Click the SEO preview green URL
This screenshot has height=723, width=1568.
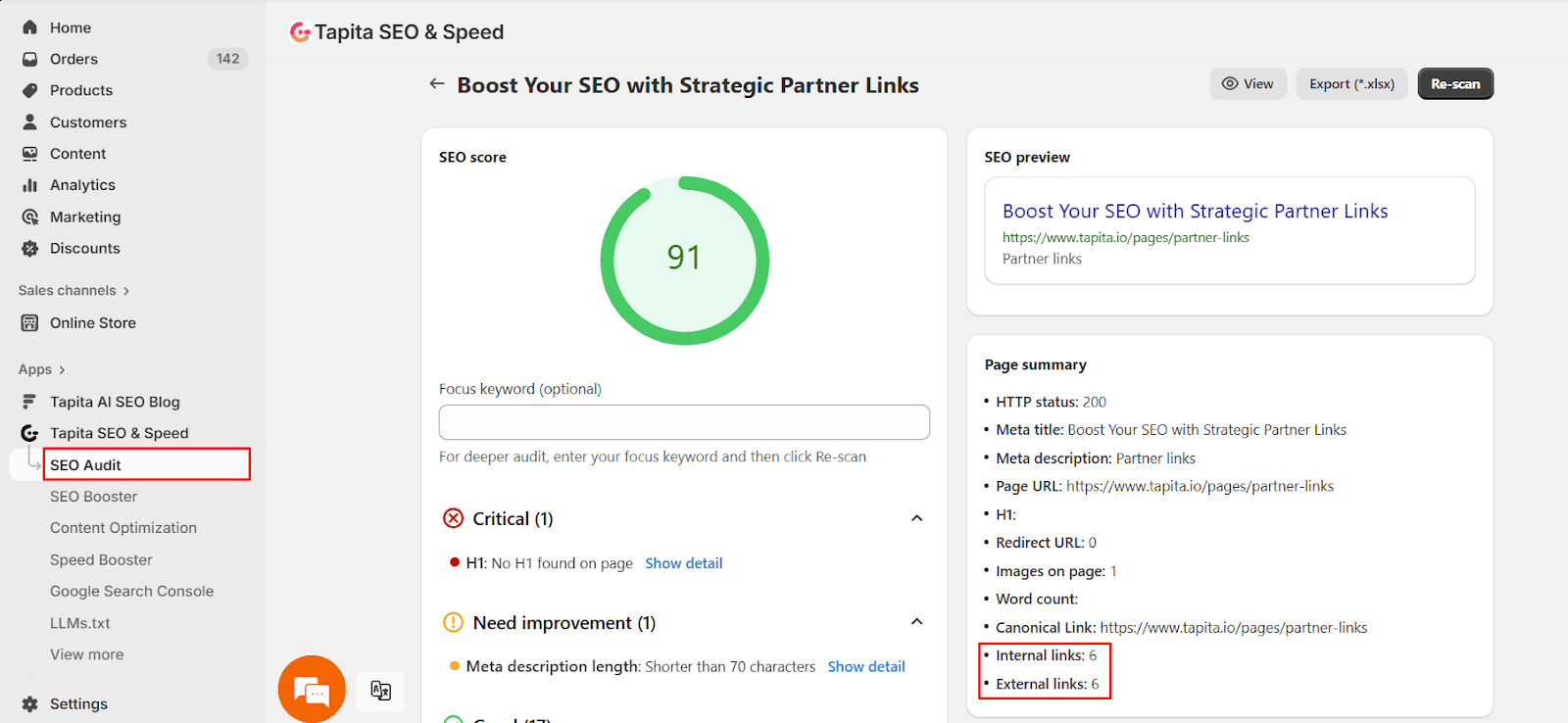coord(1126,237)
